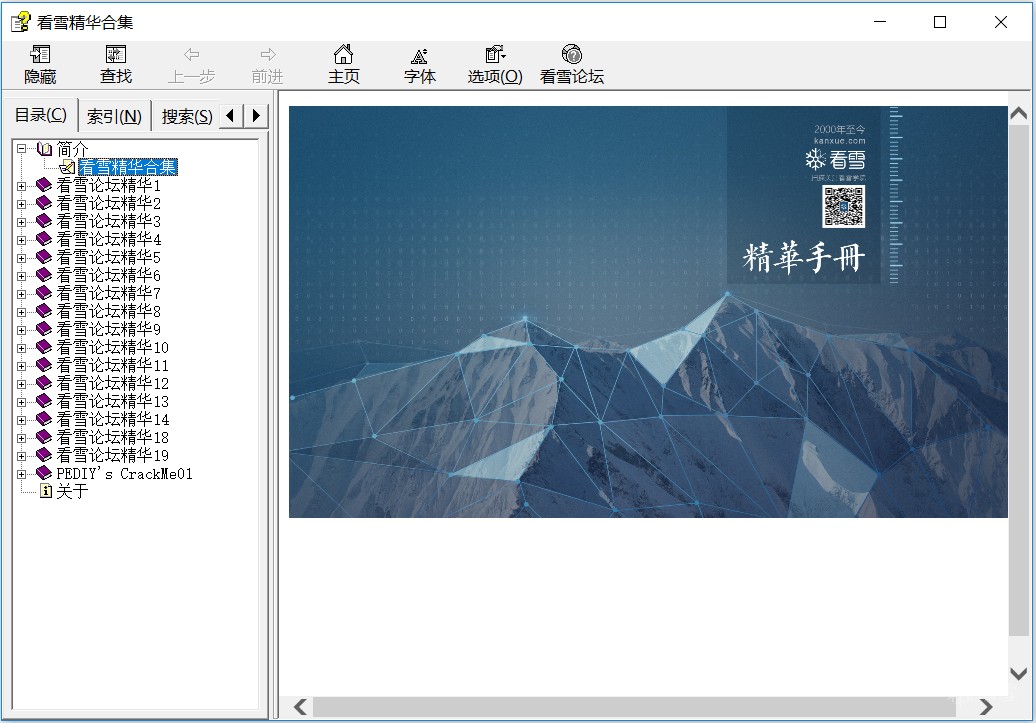The image size is (1036, 723).
Task: Click the page icon beside 看雪精华合集
Action: pyautogui.click(x=67, y=167)
